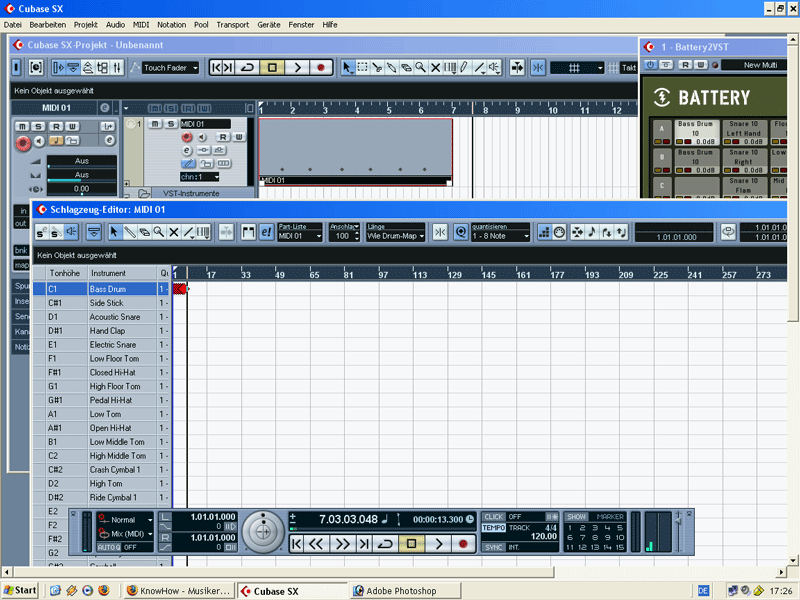The image size is (800, 600).
Task: Choose the zoom magnifier tool in project toolbar
Action: coord(420,68)
